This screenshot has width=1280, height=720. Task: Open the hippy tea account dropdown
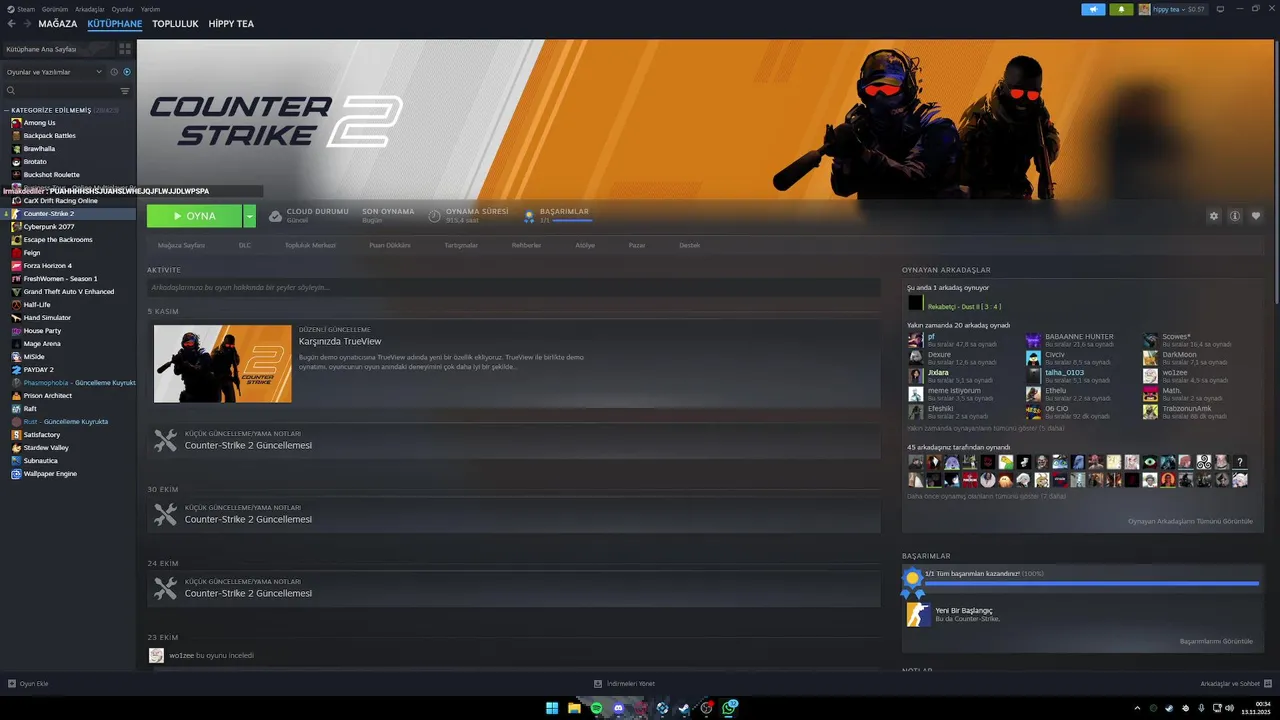[x=1171, y=9]
